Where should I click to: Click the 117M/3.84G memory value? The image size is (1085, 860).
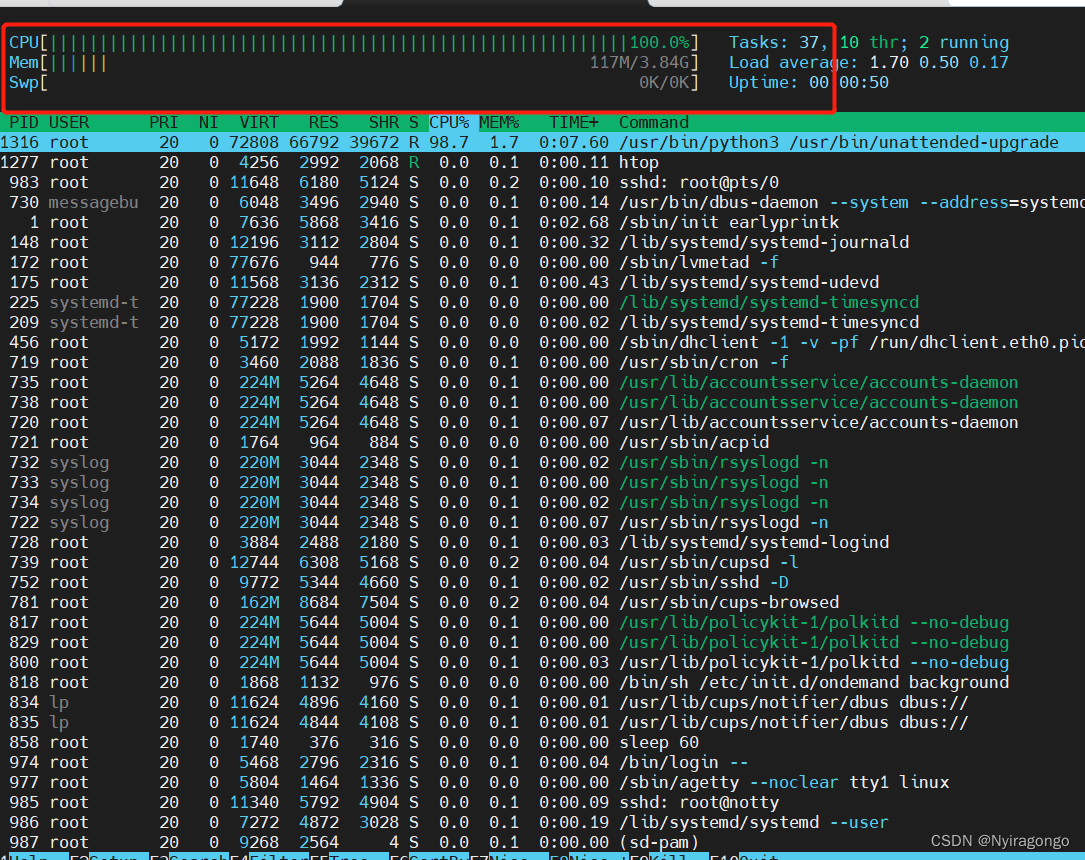point(639,63)
